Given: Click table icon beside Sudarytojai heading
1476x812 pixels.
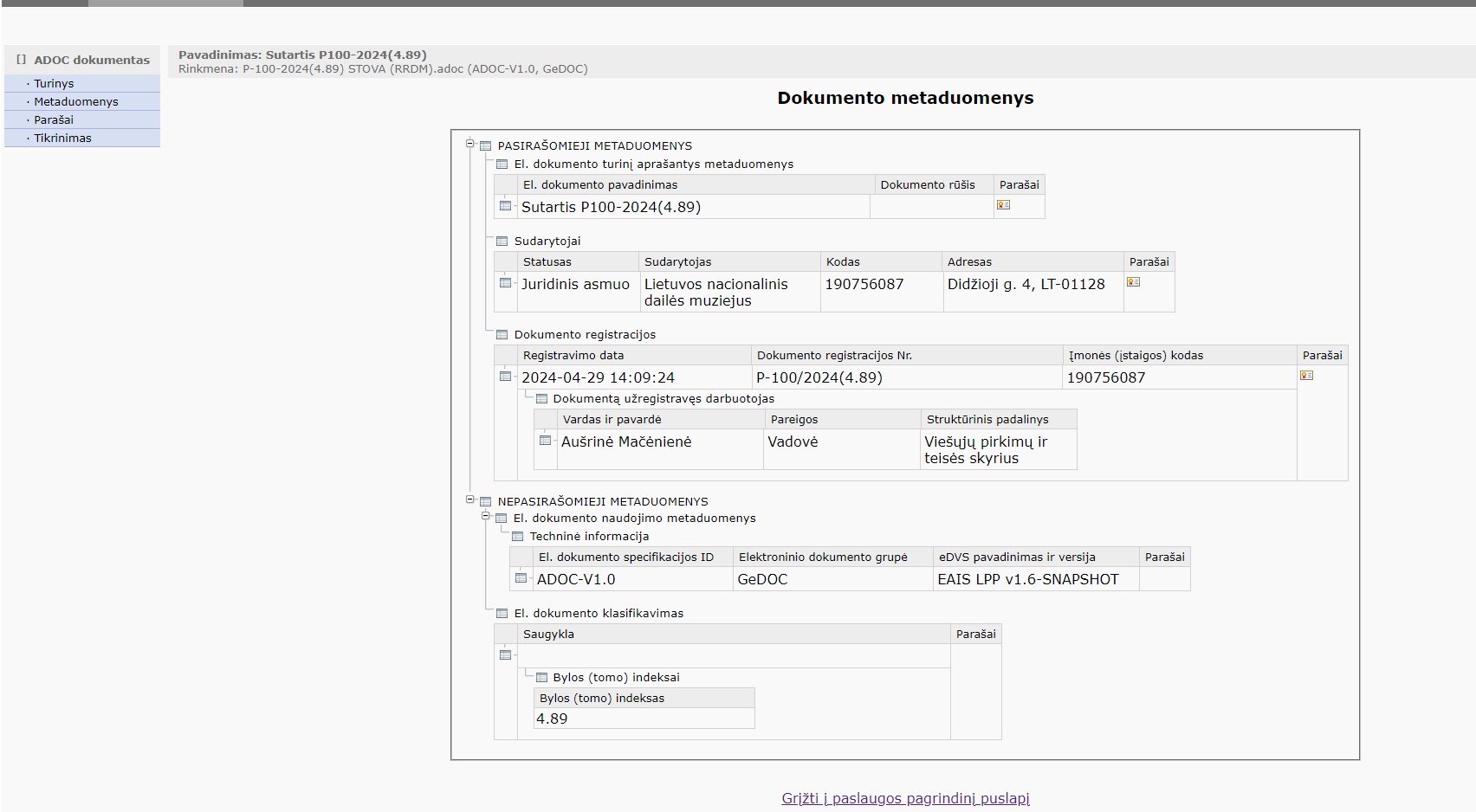Looking at the screenshot, I should [502, 242].
